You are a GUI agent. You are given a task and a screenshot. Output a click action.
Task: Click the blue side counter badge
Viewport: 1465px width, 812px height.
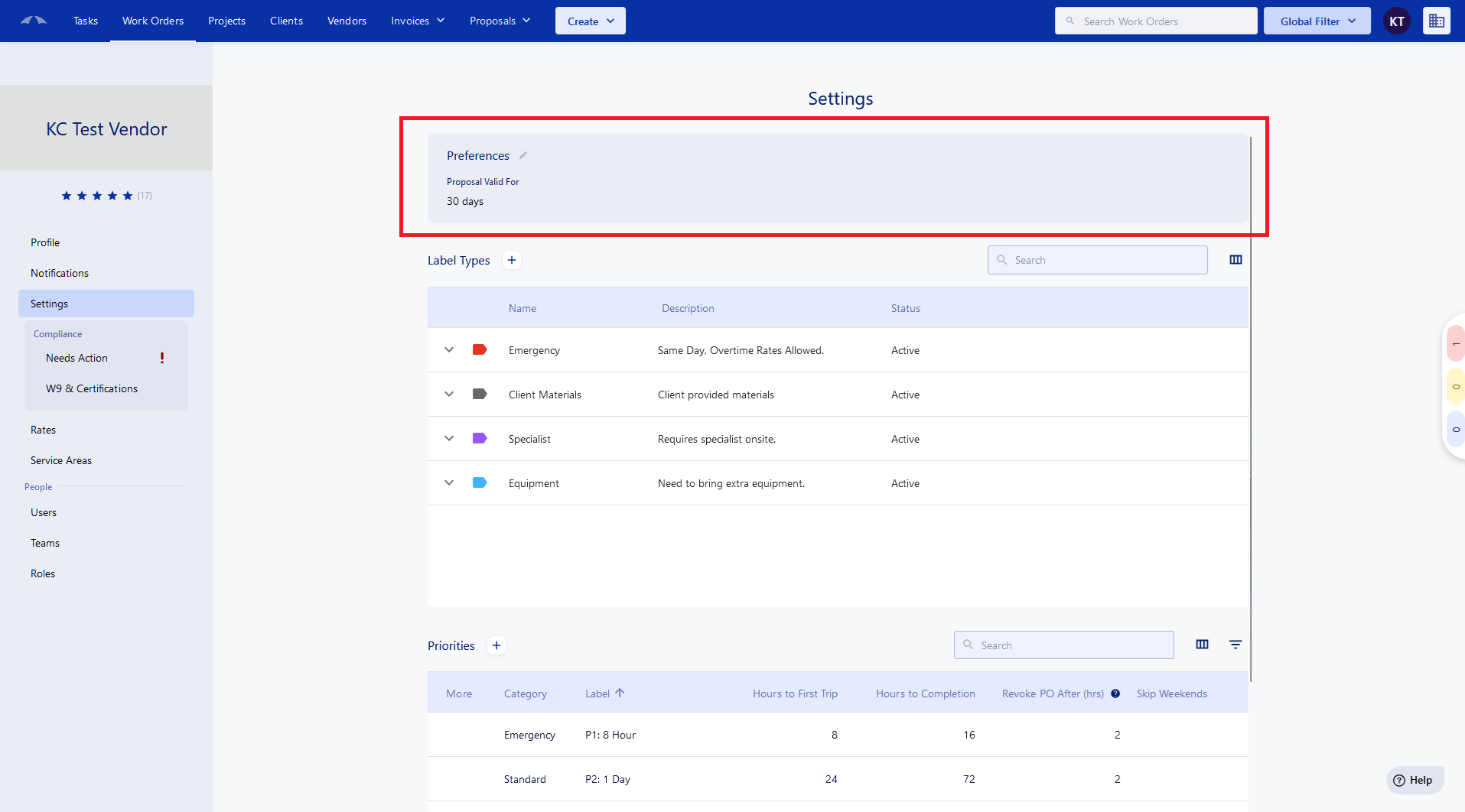[1455, 430]
